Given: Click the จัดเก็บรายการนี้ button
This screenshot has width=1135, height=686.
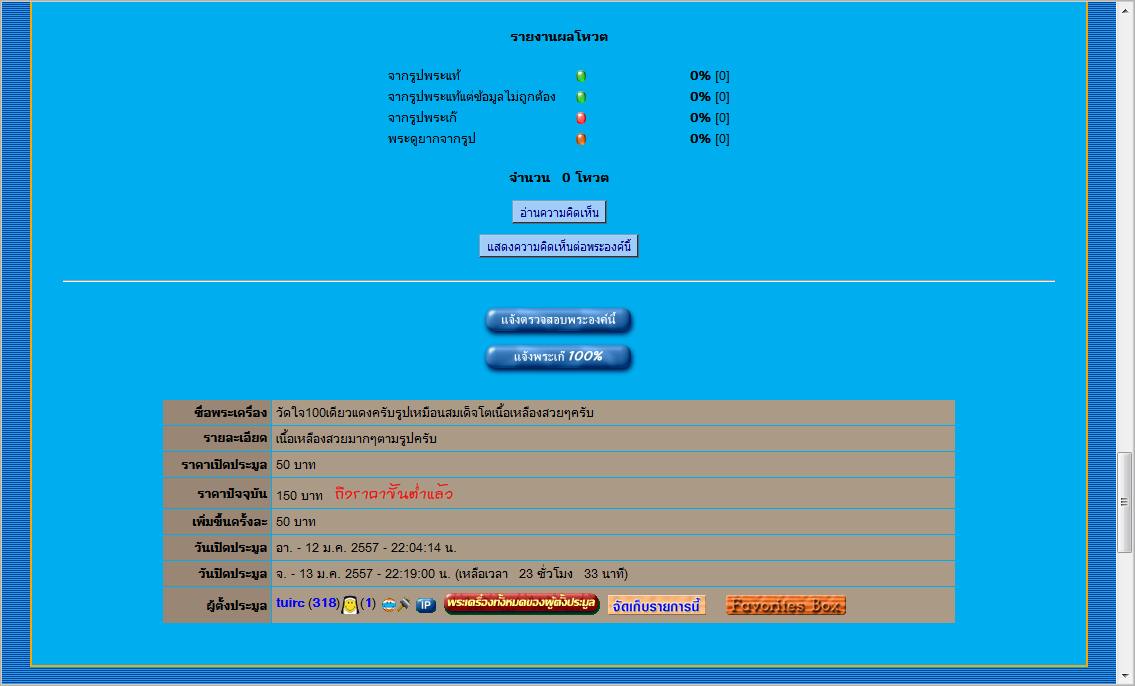Looking at the screenshot, I should 656,605.
